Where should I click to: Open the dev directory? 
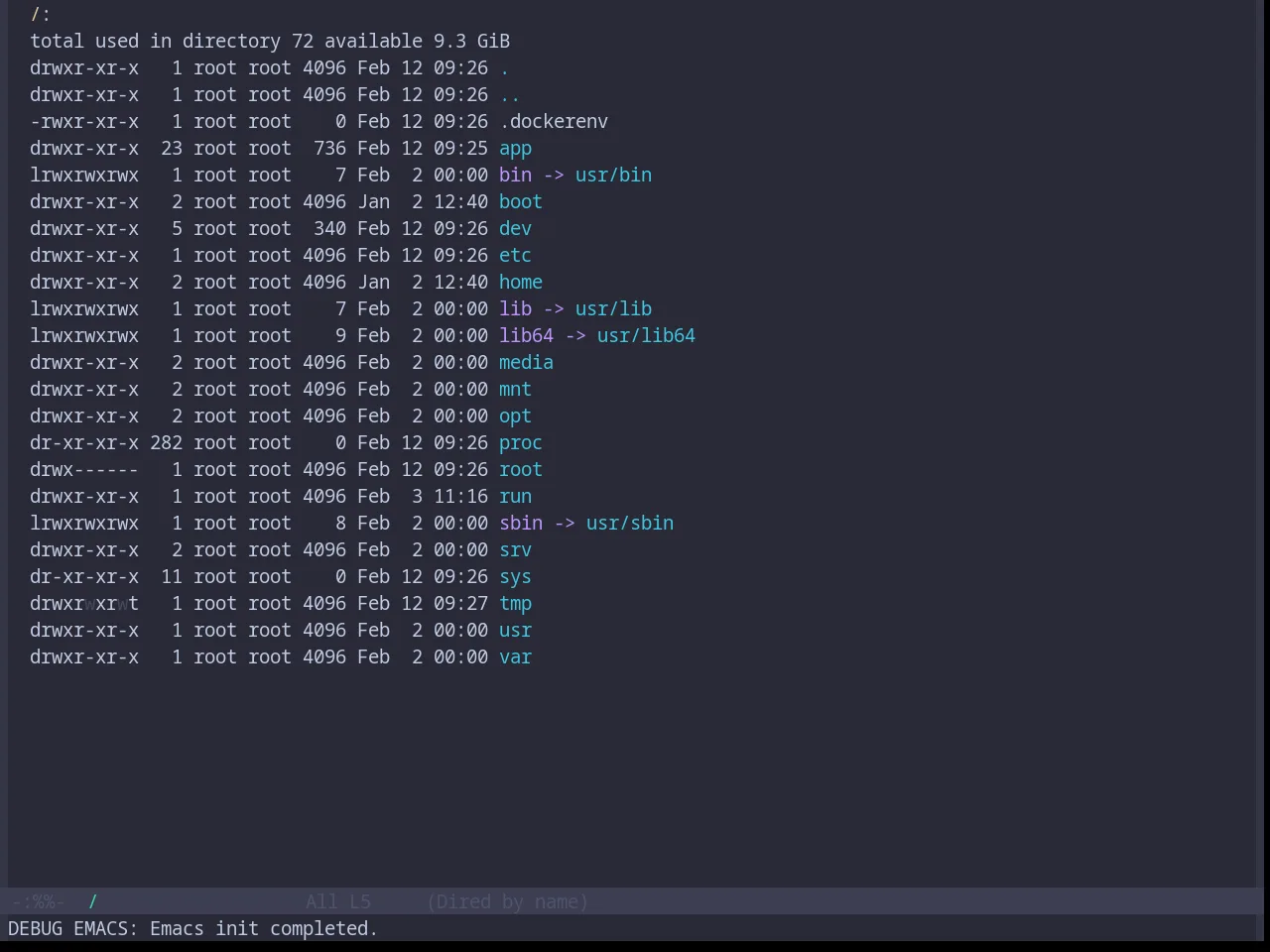(x=515, y=229)
